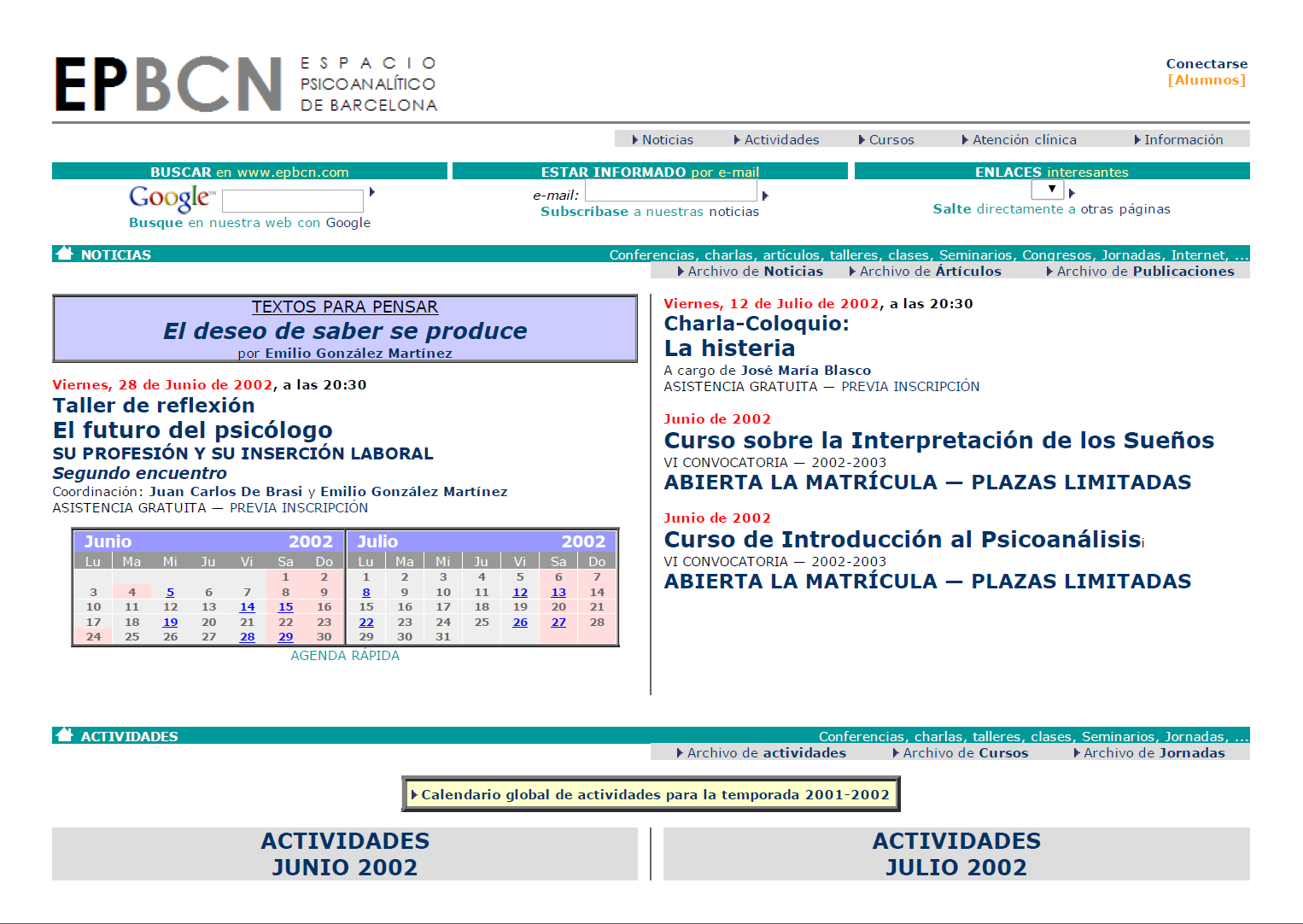Click the house icon beside NOTICIAS
Screen dimensions: 1303x924
pos(64,253)
